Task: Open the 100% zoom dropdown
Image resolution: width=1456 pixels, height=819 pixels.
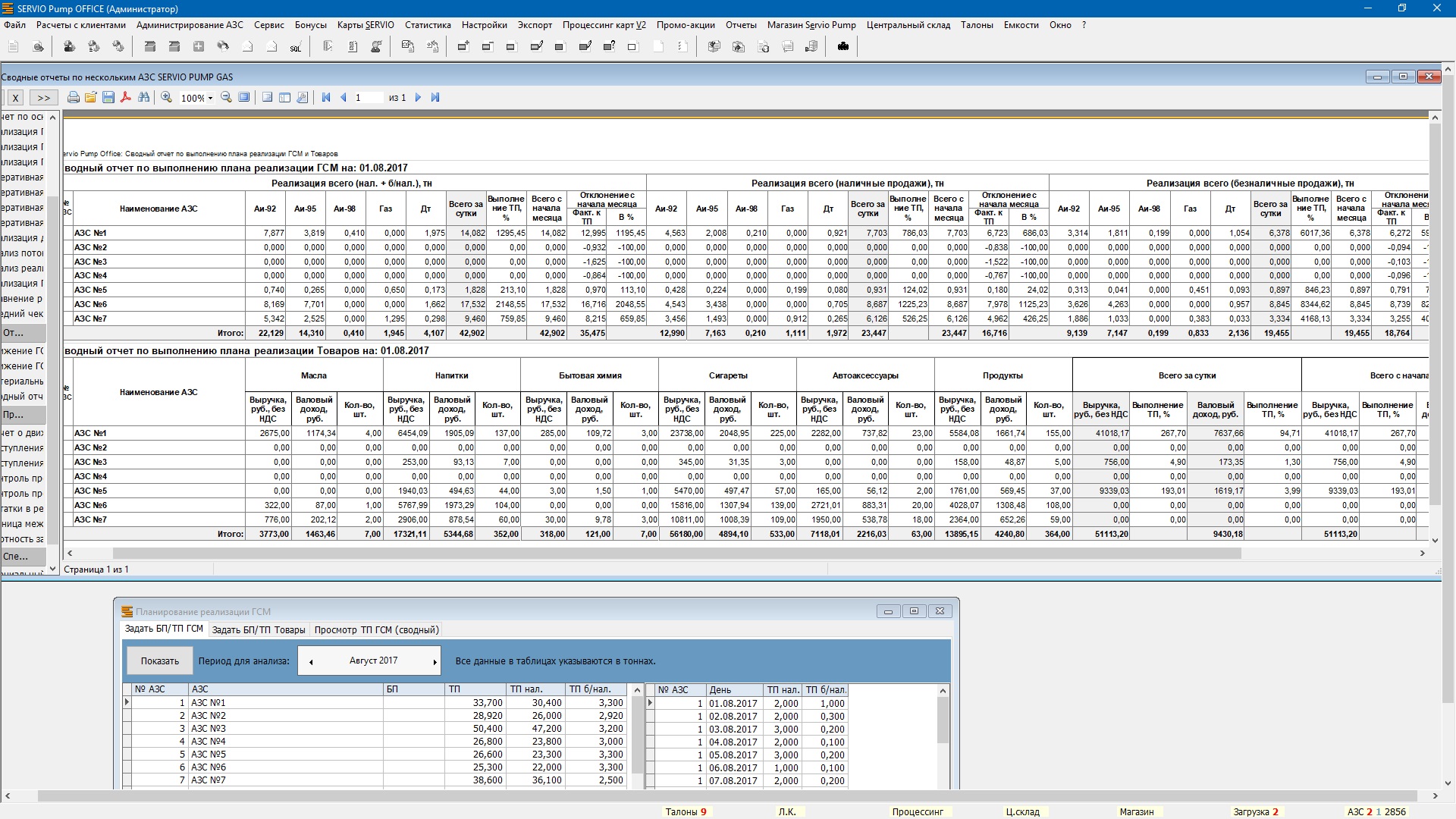Action: point(210,98)
